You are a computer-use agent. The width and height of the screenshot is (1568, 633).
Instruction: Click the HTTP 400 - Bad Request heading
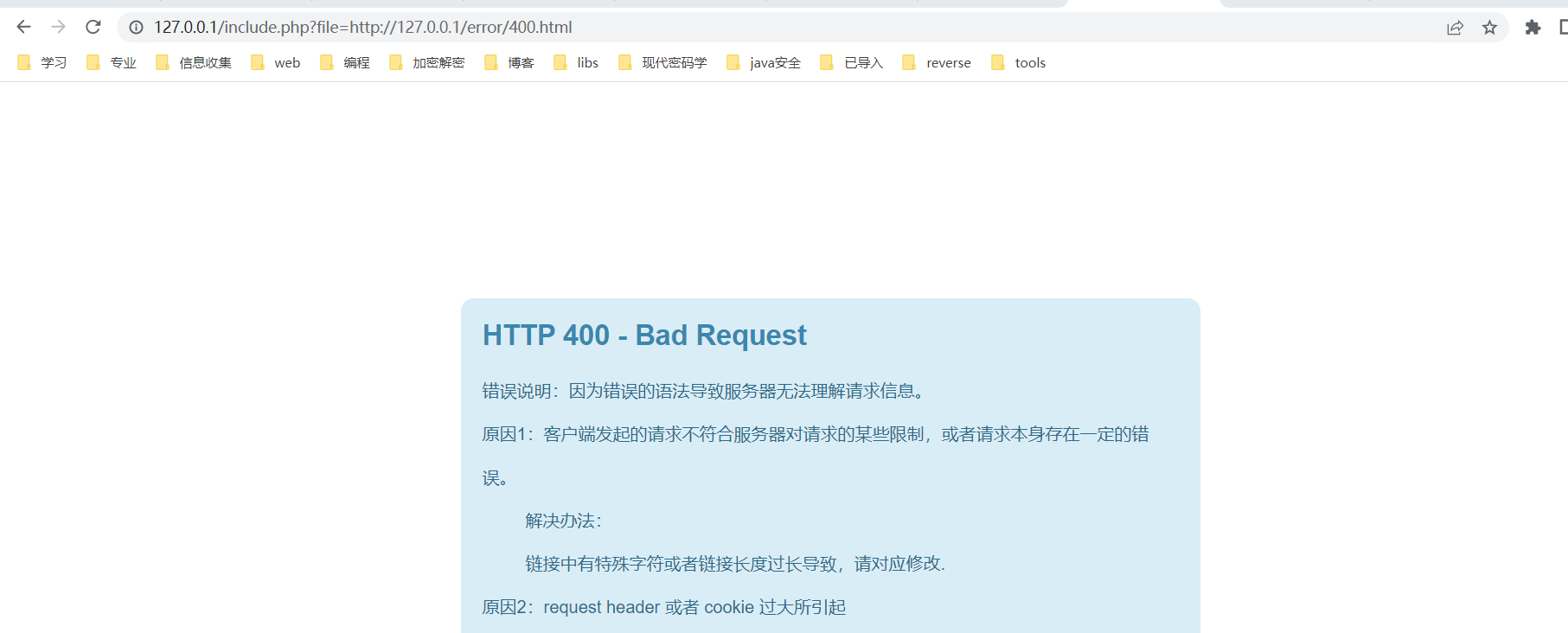(x=644, y=336)
